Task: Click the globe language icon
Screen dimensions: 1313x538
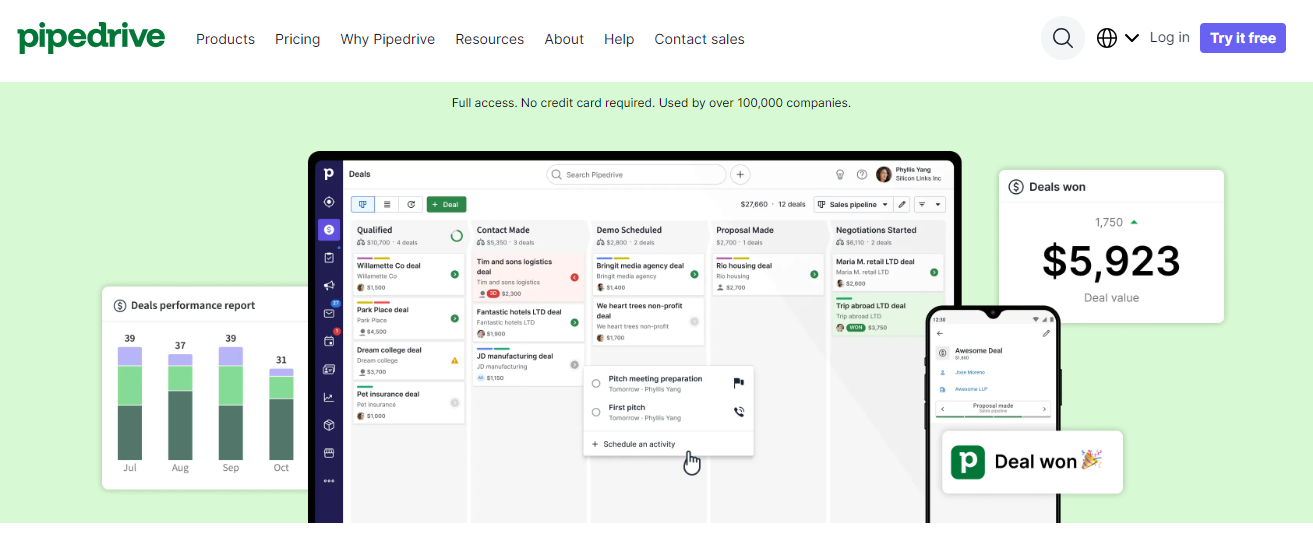Action: pos(1106,38)
